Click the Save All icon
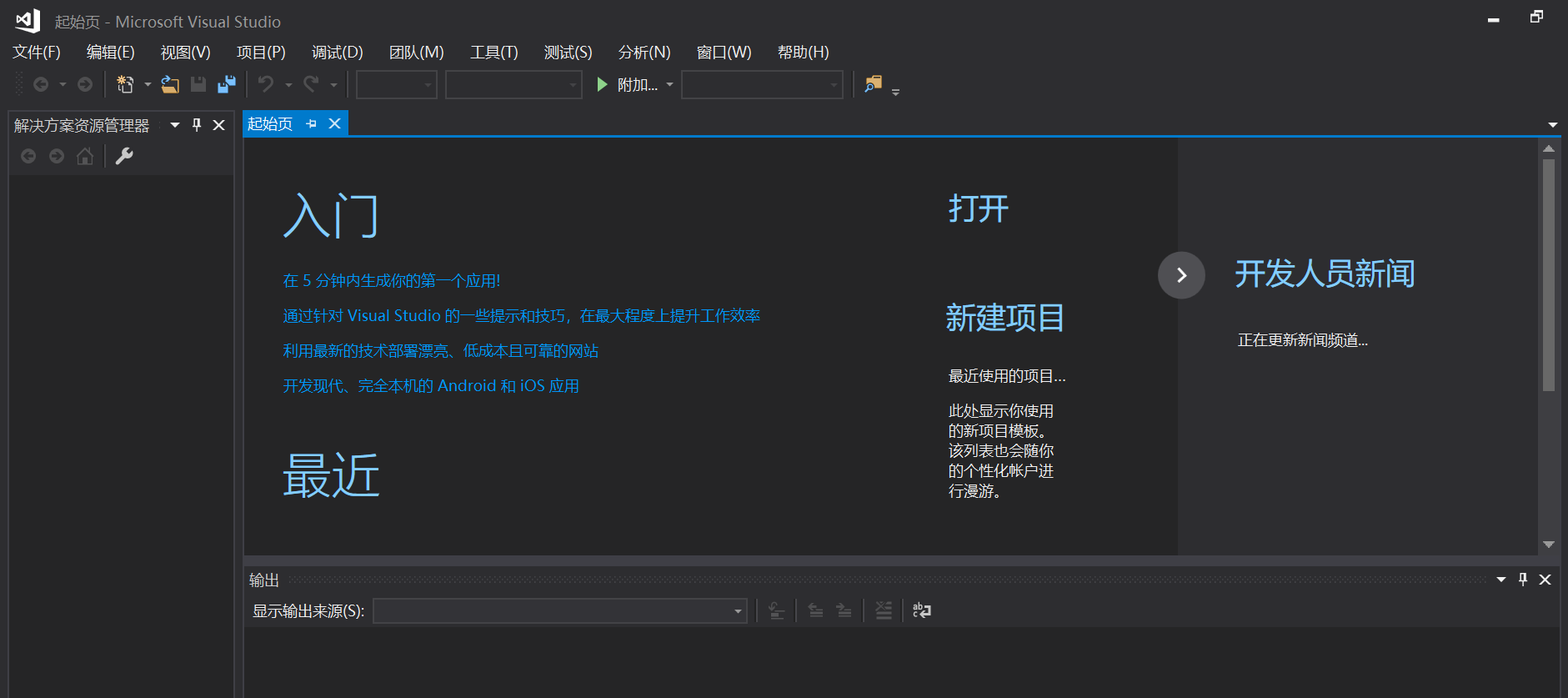Image resolution: width=1568 pixels, height=698 pixels. tap(227, 84)
